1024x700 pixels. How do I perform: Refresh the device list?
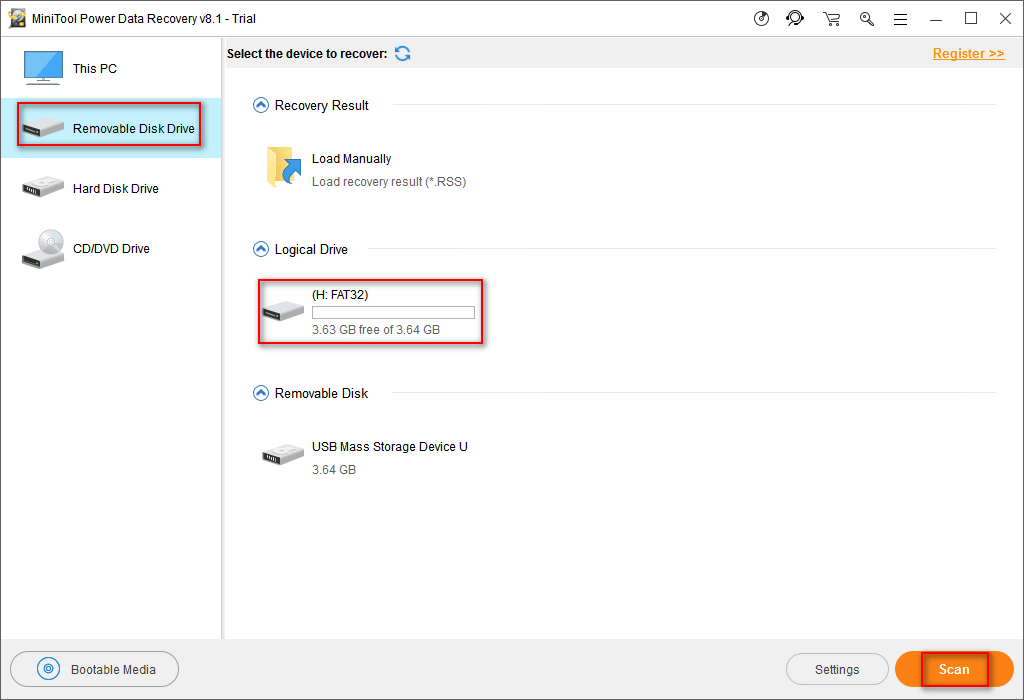point(403,54)
